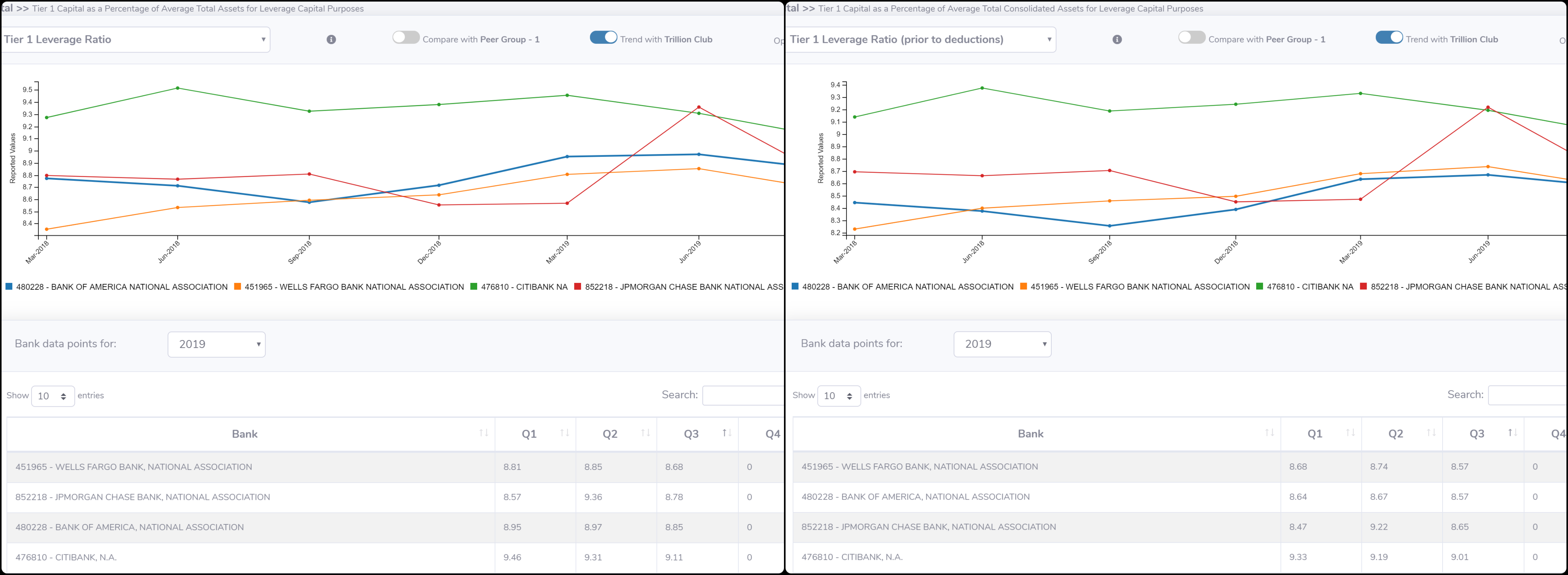Screen dimensions: 1568x575
Task: Click Bank of America legend label, left chart
Action: [x=122, y=287]
